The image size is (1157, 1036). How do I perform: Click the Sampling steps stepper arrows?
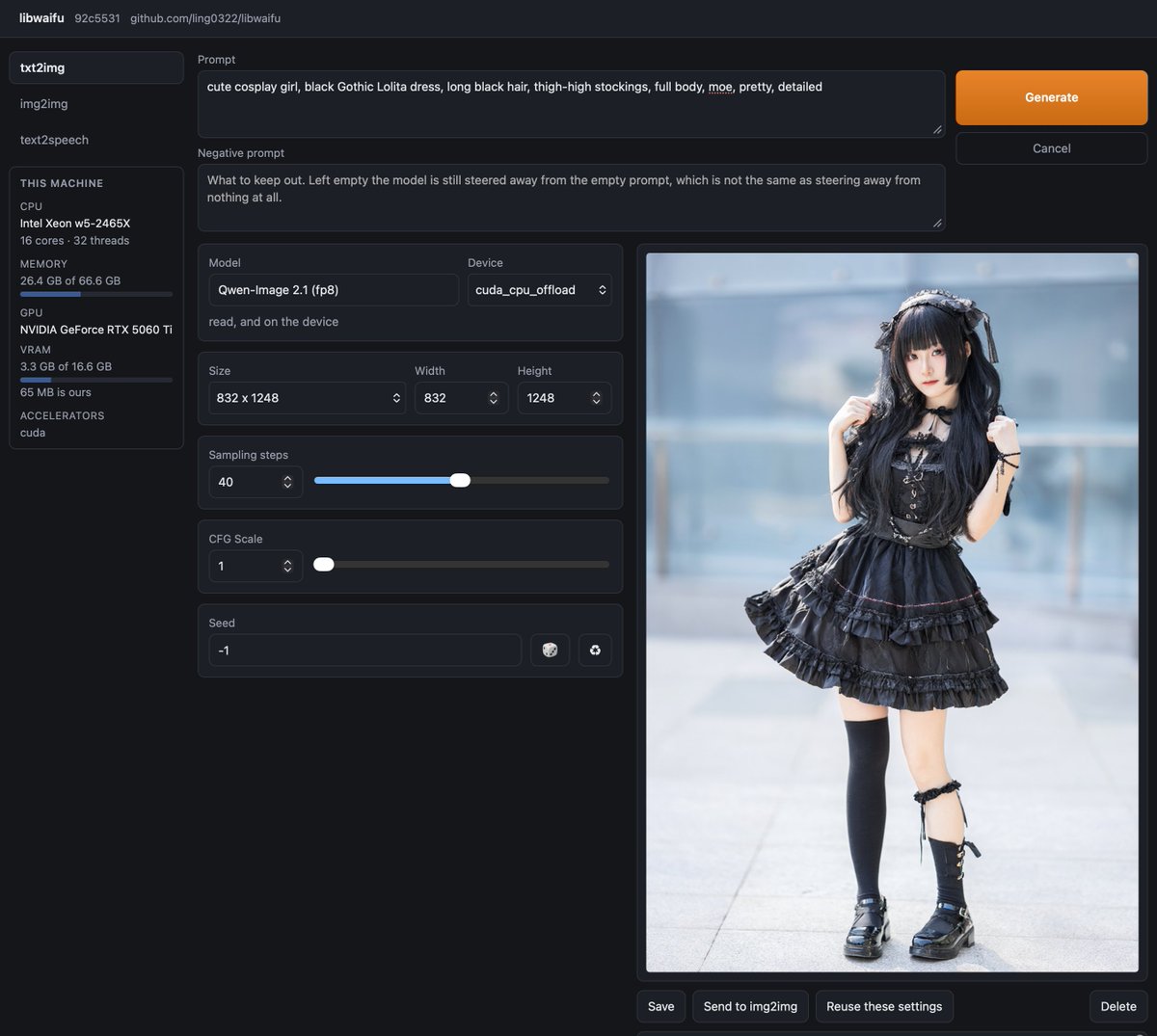(x=287, y=482)
